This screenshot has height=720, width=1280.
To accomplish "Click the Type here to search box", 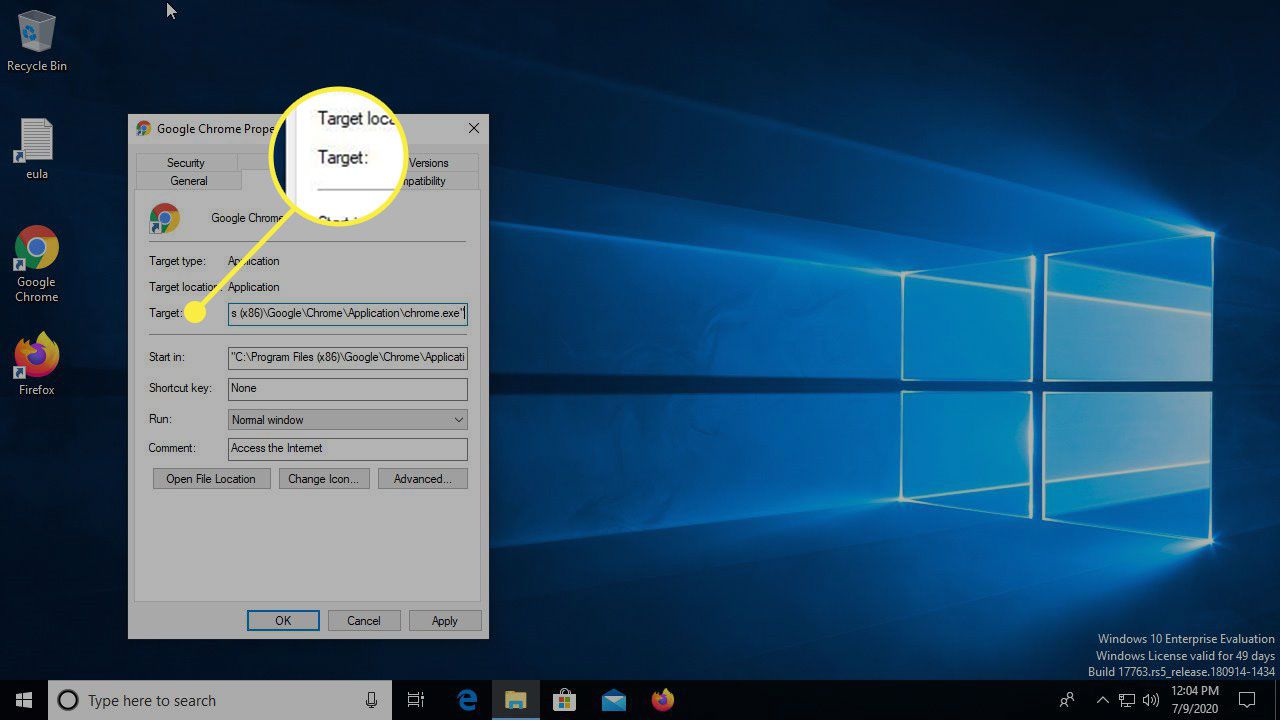I will click(218, 700).
